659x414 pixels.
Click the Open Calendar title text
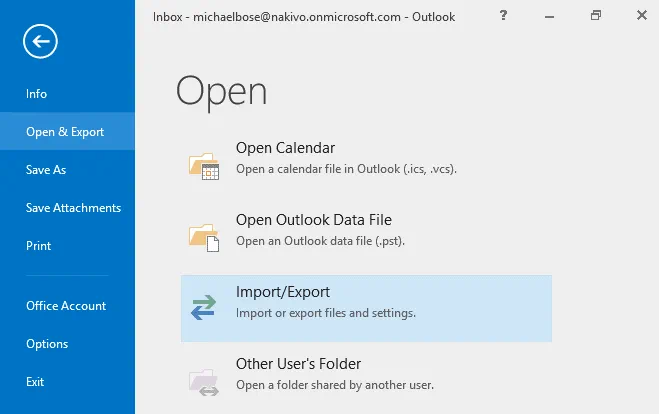point(285,148)
